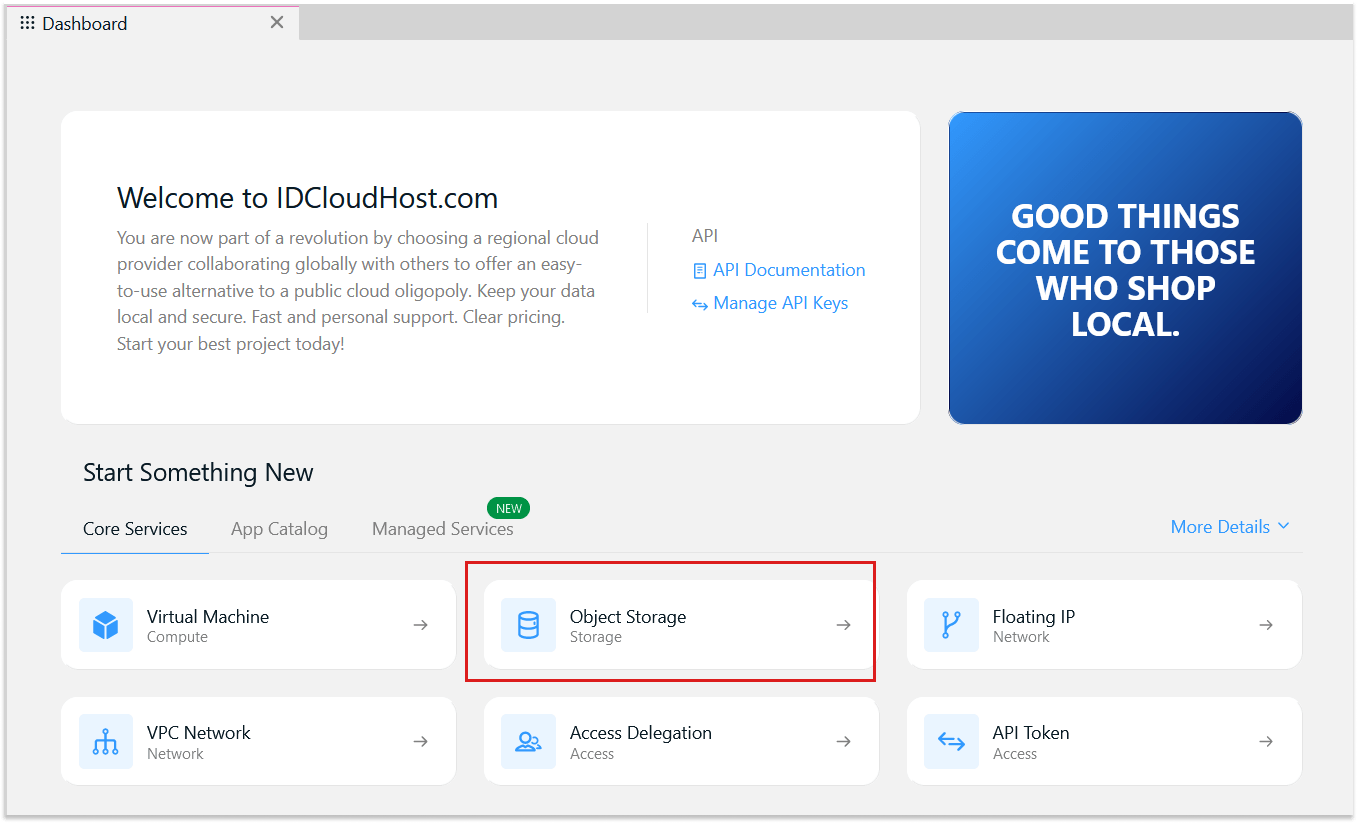Switch to the Managed Services tab

(442, 529)
